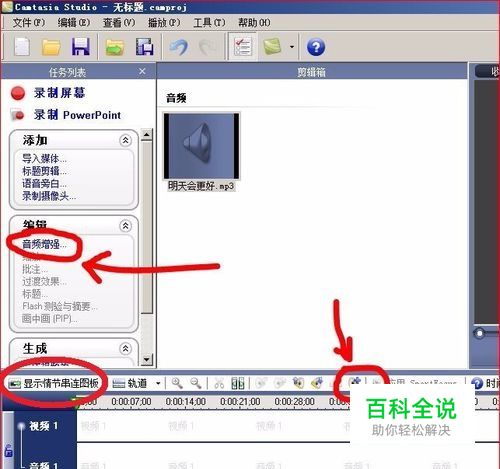Image resolution: width=500 pixels, height=469 pixels.
Task: Click the PowerPoint record icon
Action: point(17,115)
